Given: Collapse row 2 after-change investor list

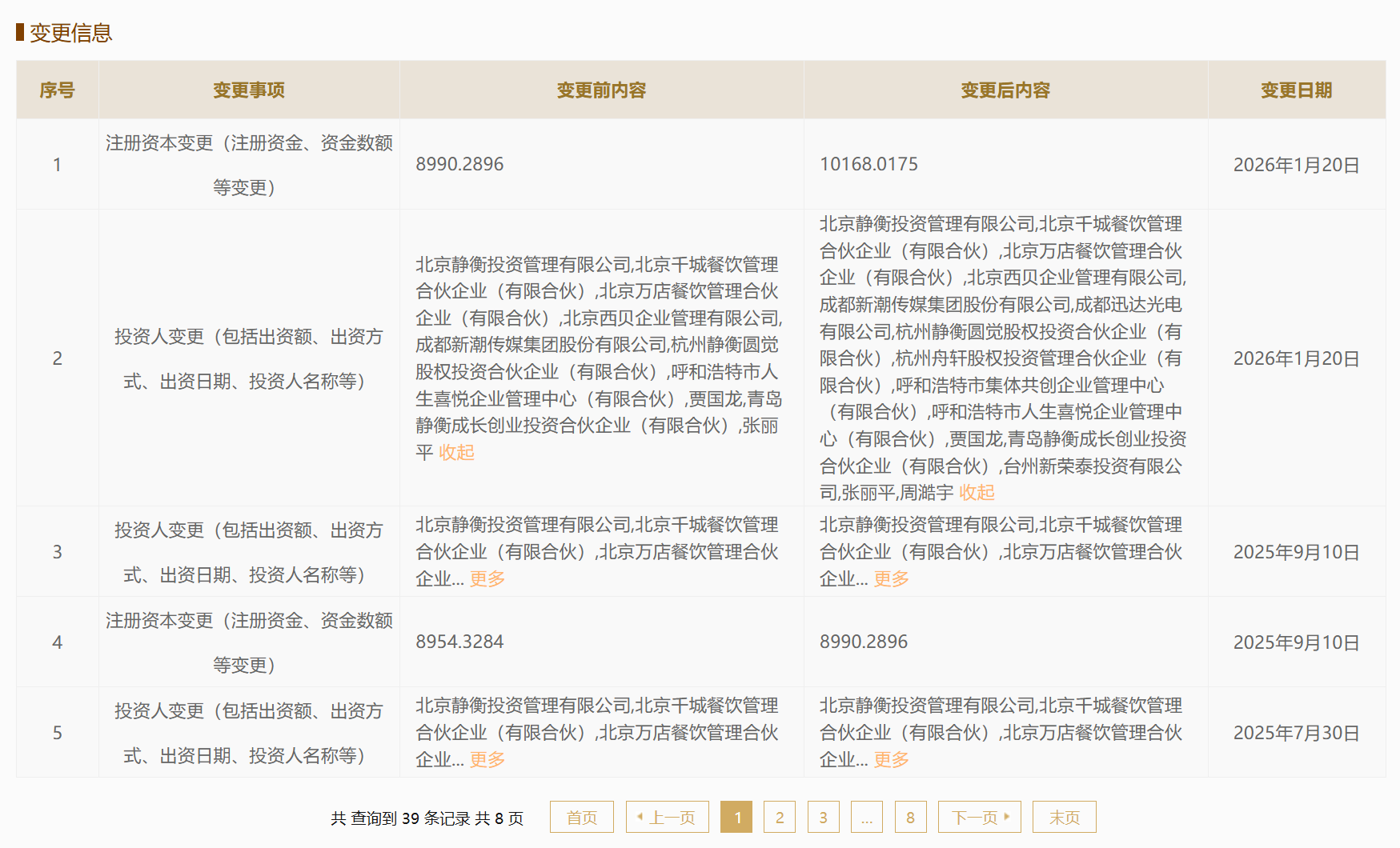Looking at the screenshot, I should click(977, 493).
